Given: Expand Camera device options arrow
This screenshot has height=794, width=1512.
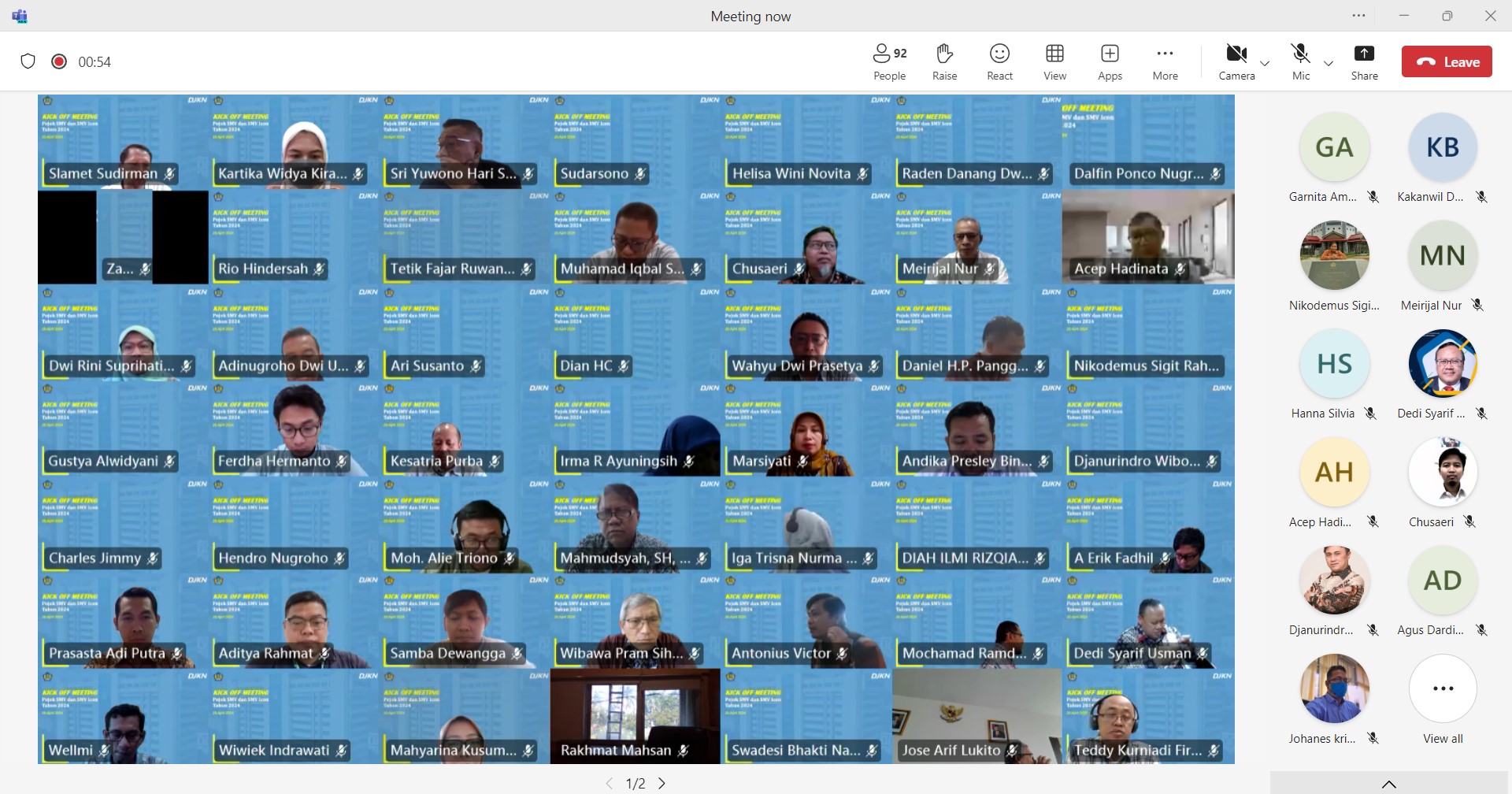Looking at the screenshot, I should pos(1265,64).
